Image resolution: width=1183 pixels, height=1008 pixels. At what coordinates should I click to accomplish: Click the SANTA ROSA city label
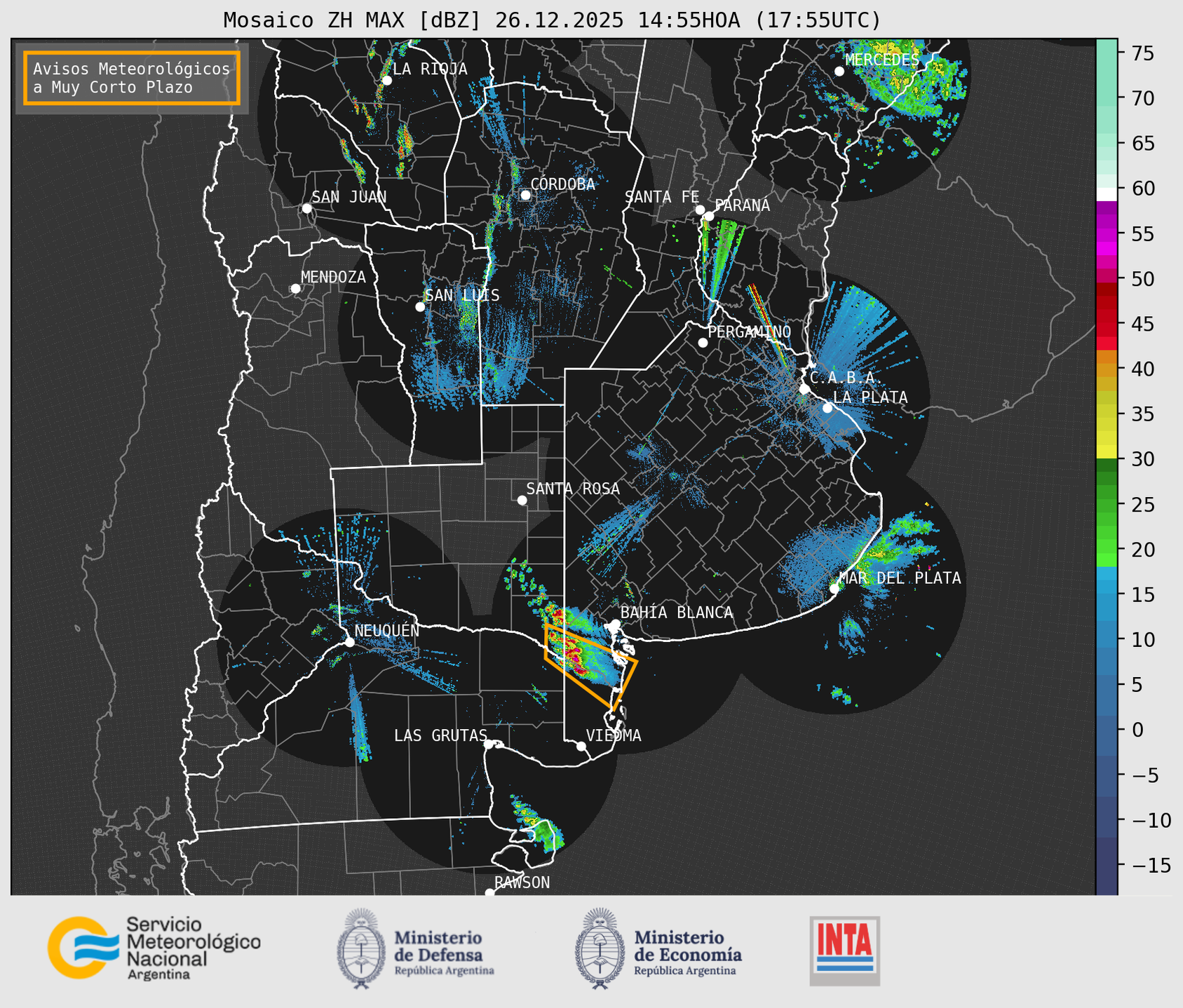click(x=573, y=489)
